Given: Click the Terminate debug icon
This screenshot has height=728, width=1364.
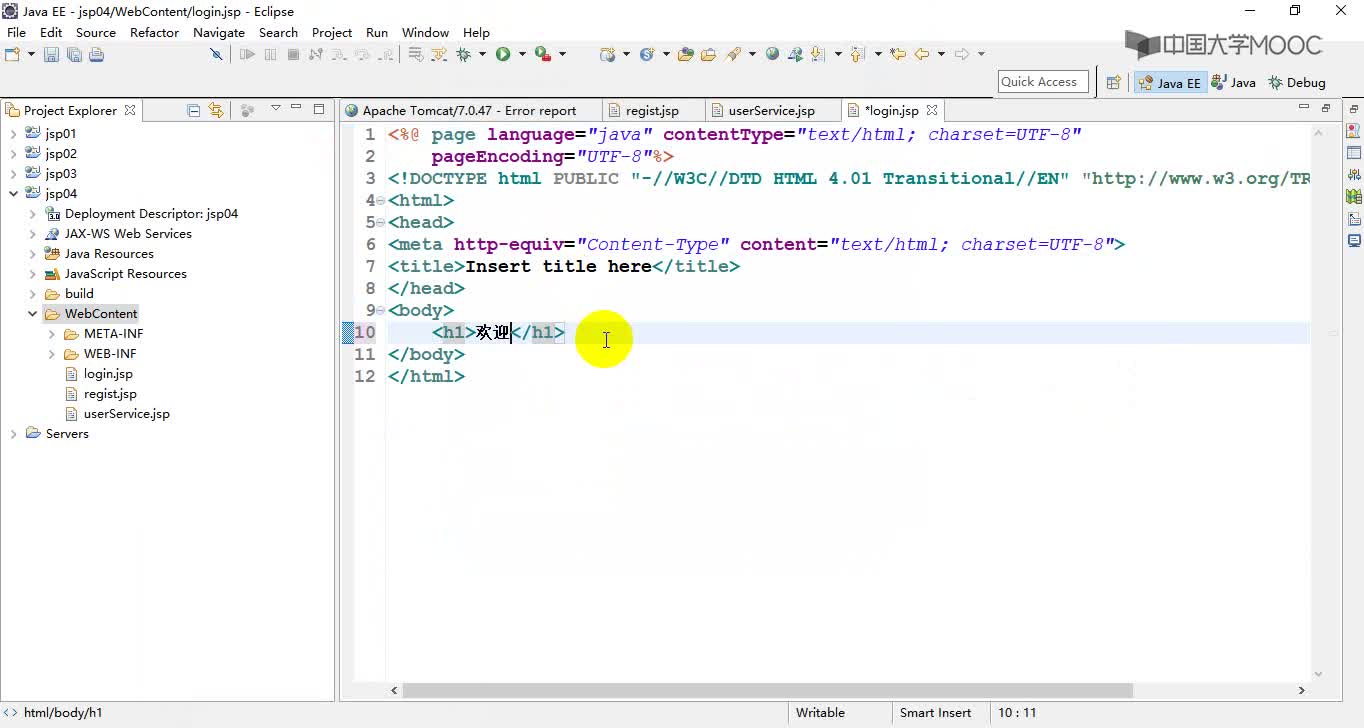Looking at the screenshot, I should (x=293, y=54).
